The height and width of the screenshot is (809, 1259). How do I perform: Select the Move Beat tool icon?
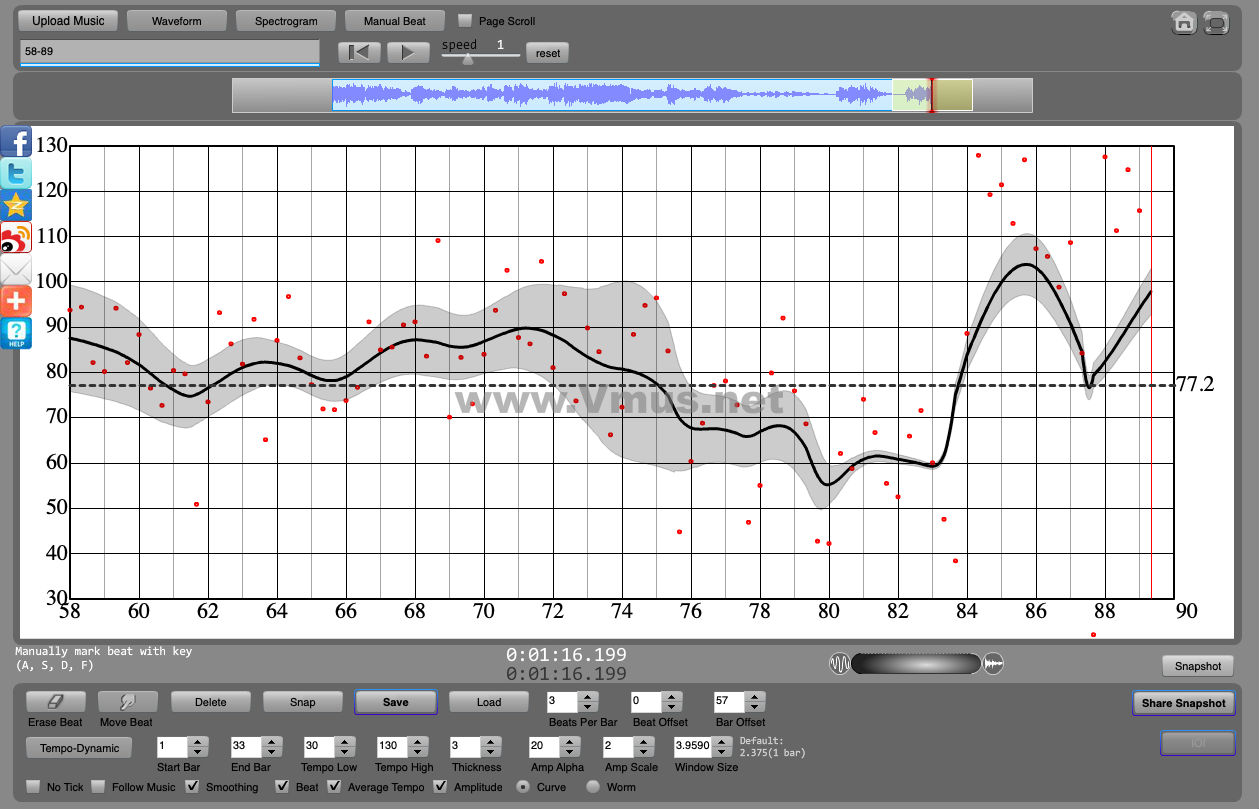click(126, 702)
